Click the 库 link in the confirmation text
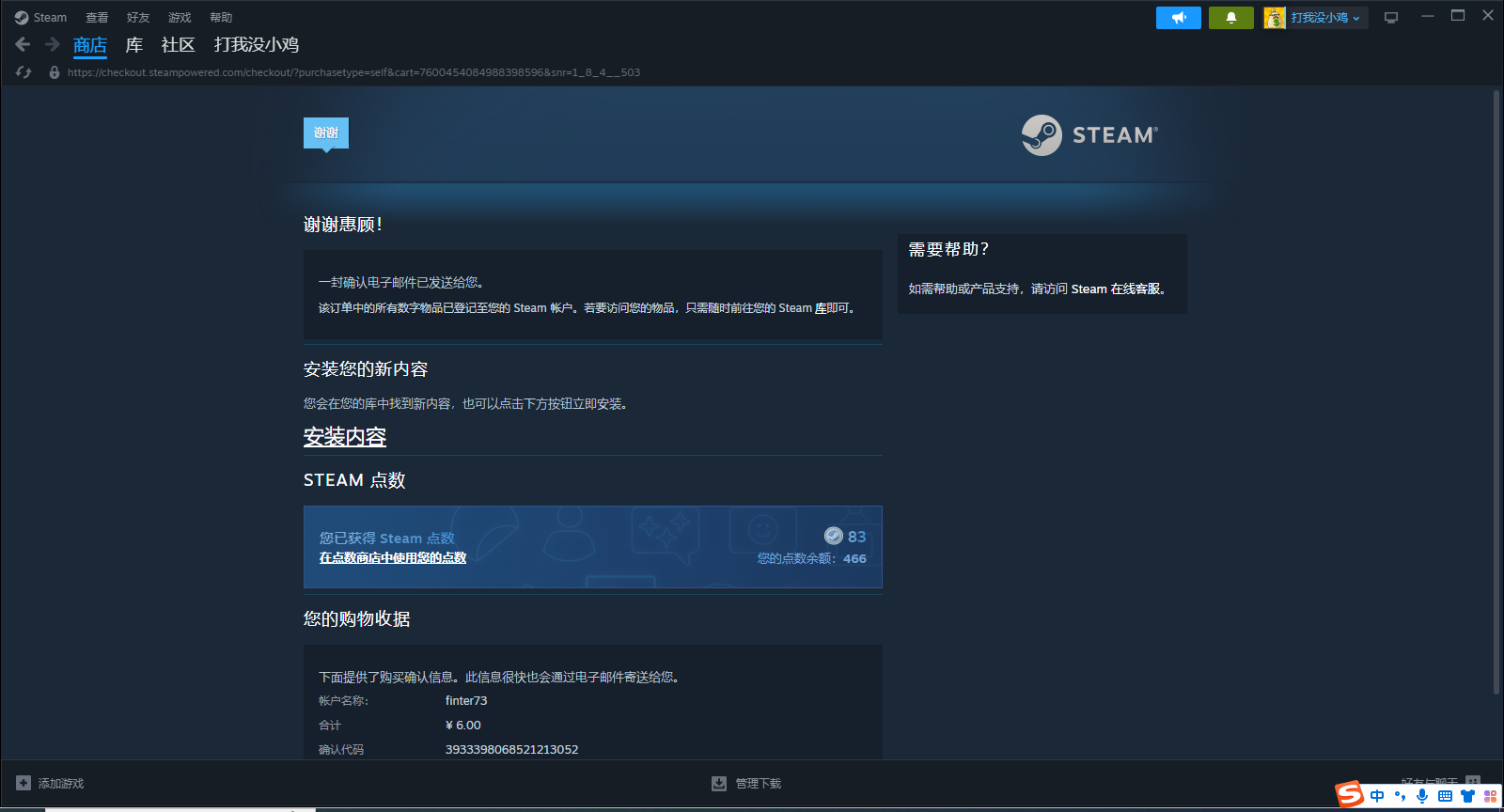1504x812 pixels. point(821,308)
